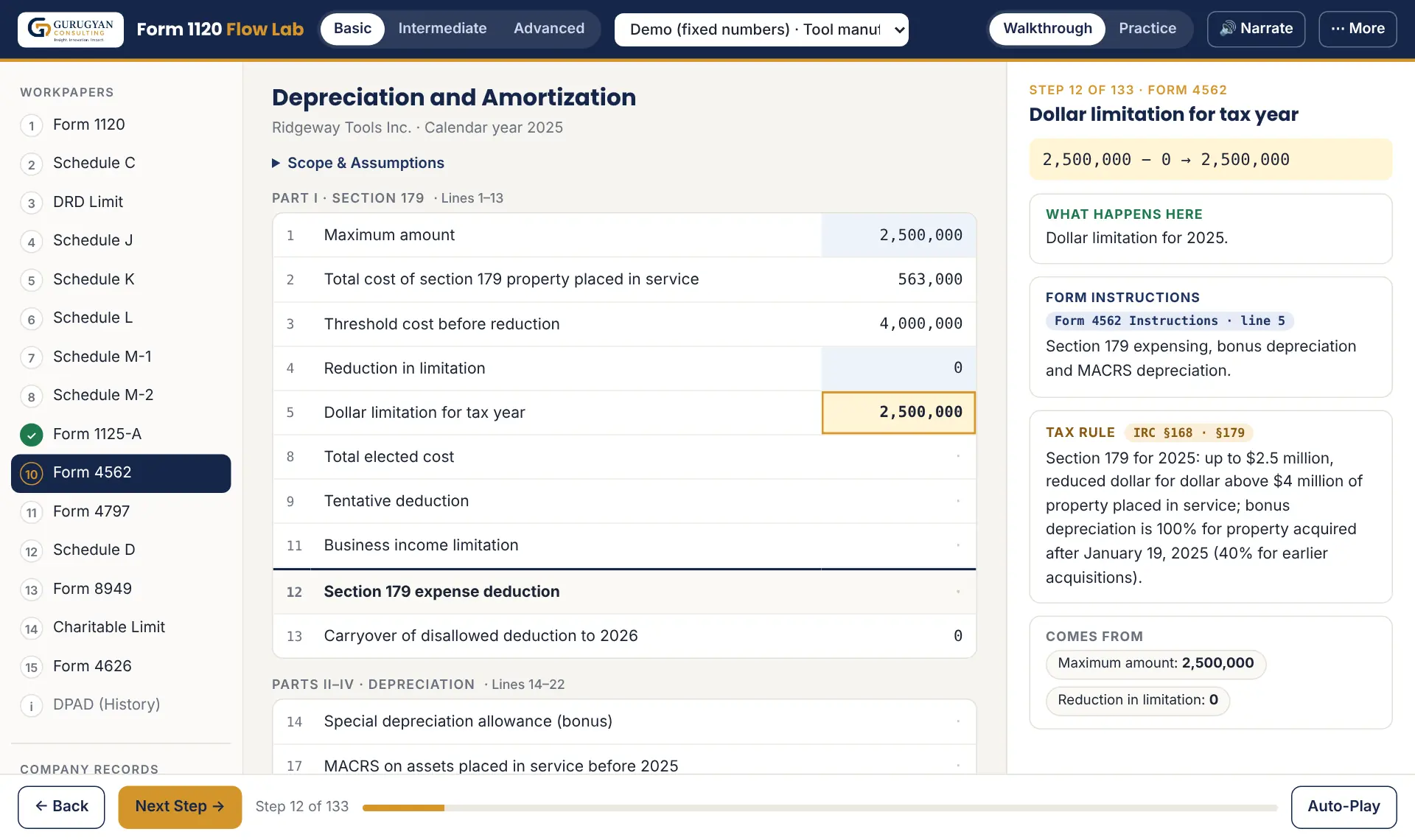Click the number 10 badge for Form 4562
The image size is (1415, 840).
(x=31, y=474)
